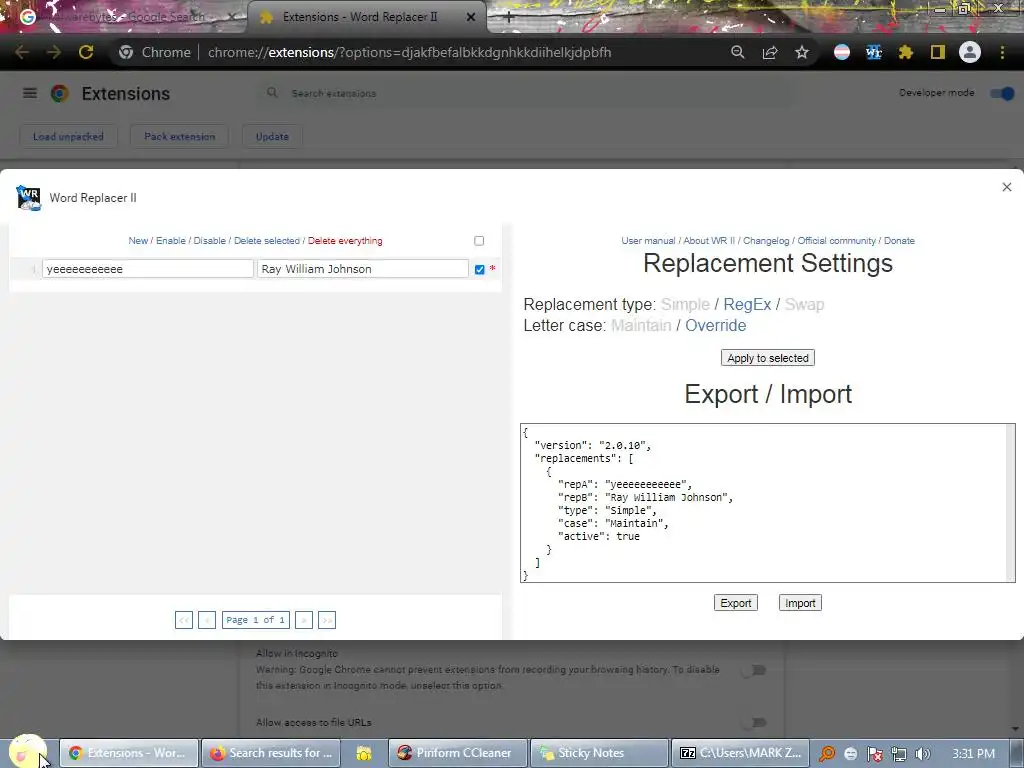The height and width of the screenshot is (768, 1024).
Task: Click the chrome://extensions address bar
Action: coord(409,52)
